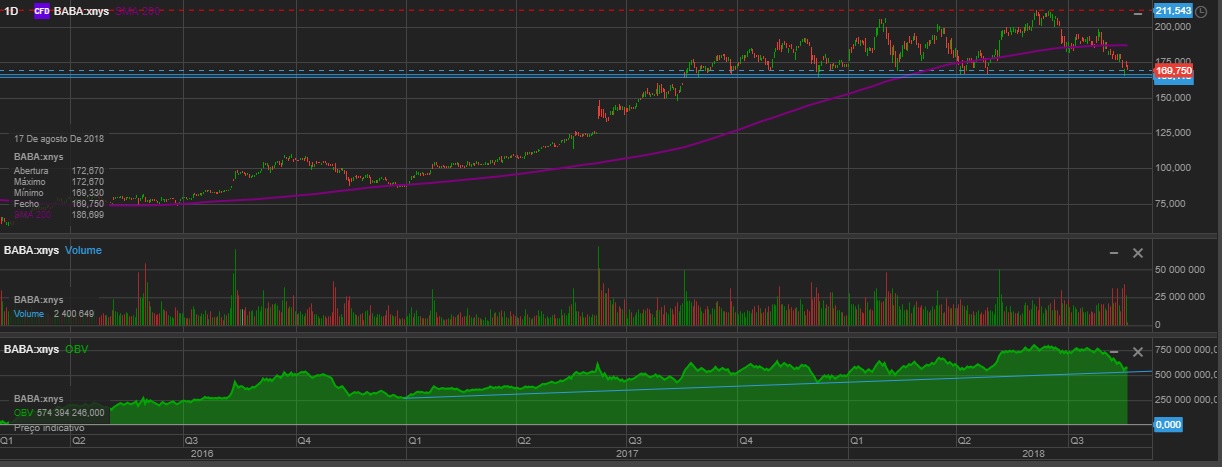Close the OBV indicator panel
This screenshot has height=467, width=1222.
[1137, 352]
